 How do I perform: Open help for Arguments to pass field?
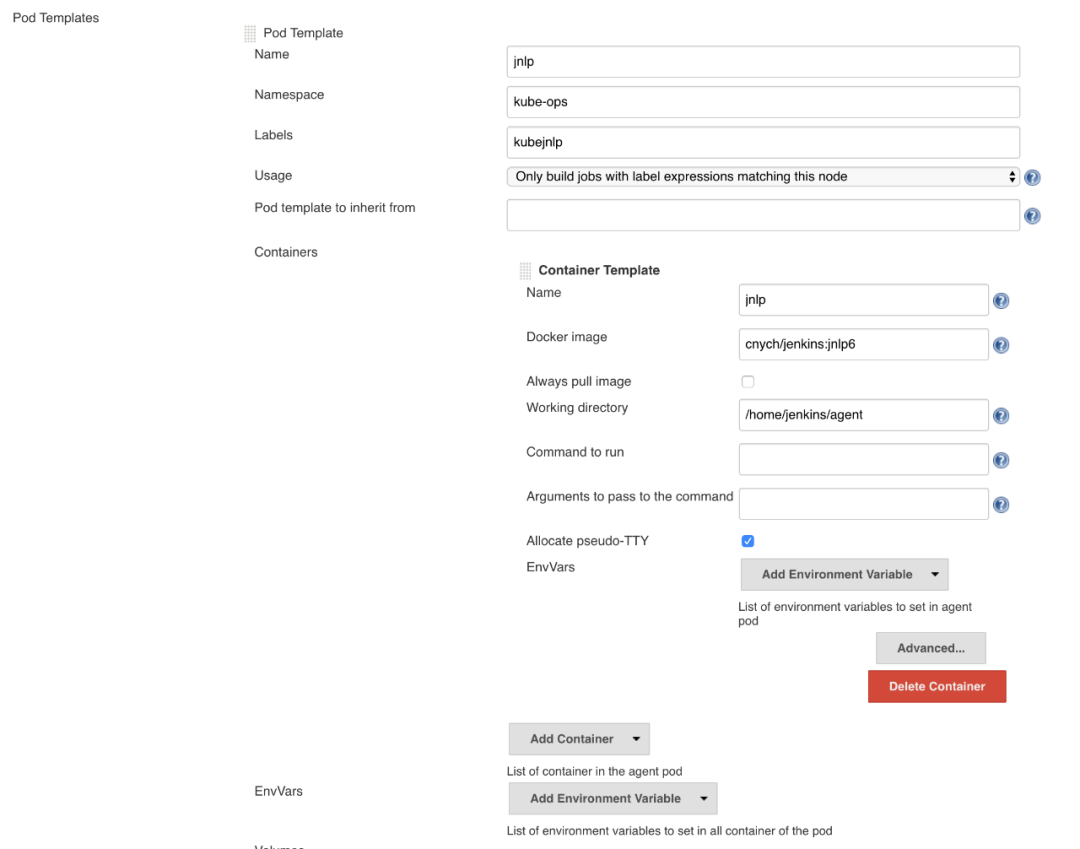(1000, 505)
